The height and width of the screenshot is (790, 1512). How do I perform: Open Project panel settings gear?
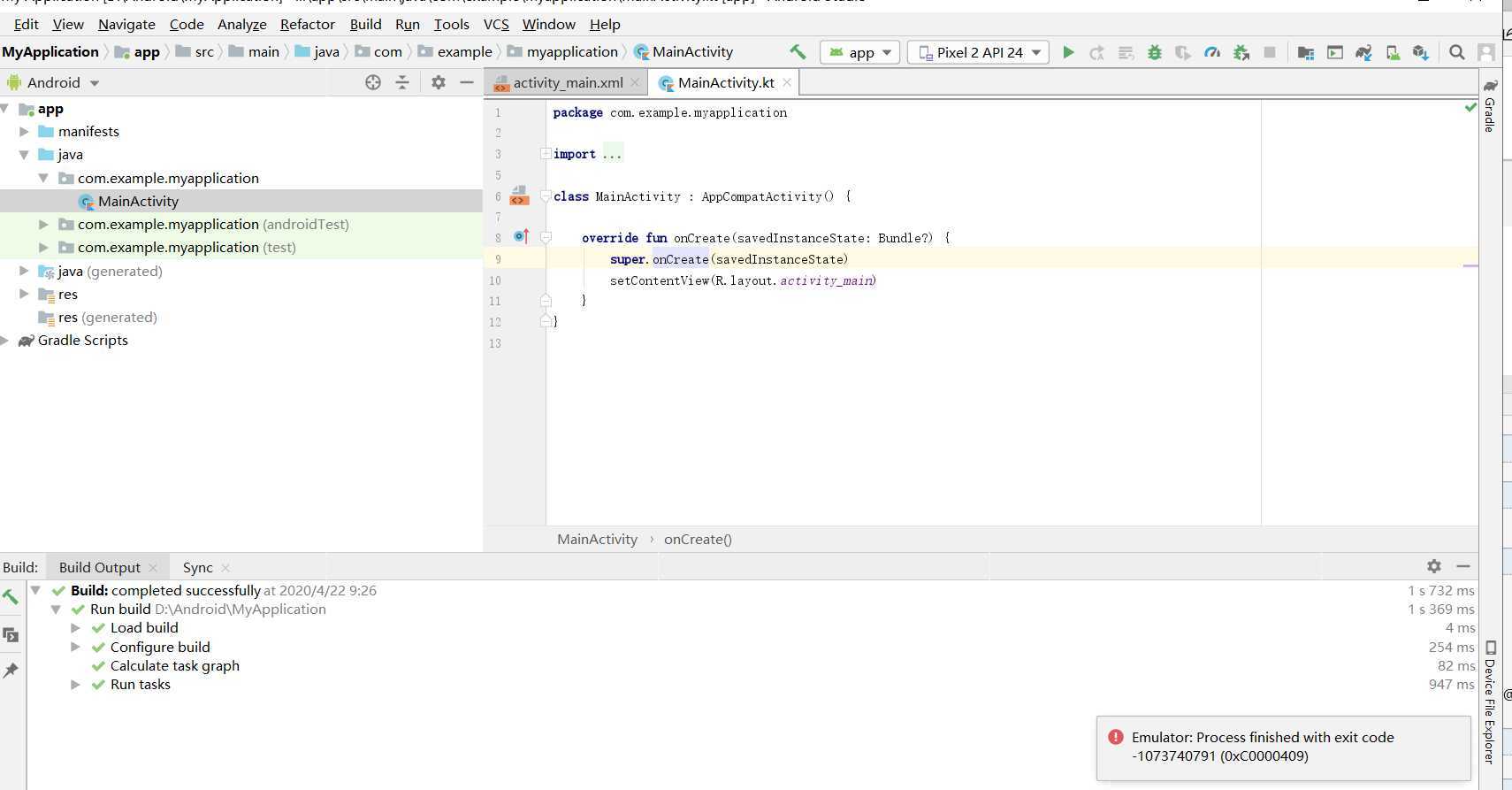(438, 82)
